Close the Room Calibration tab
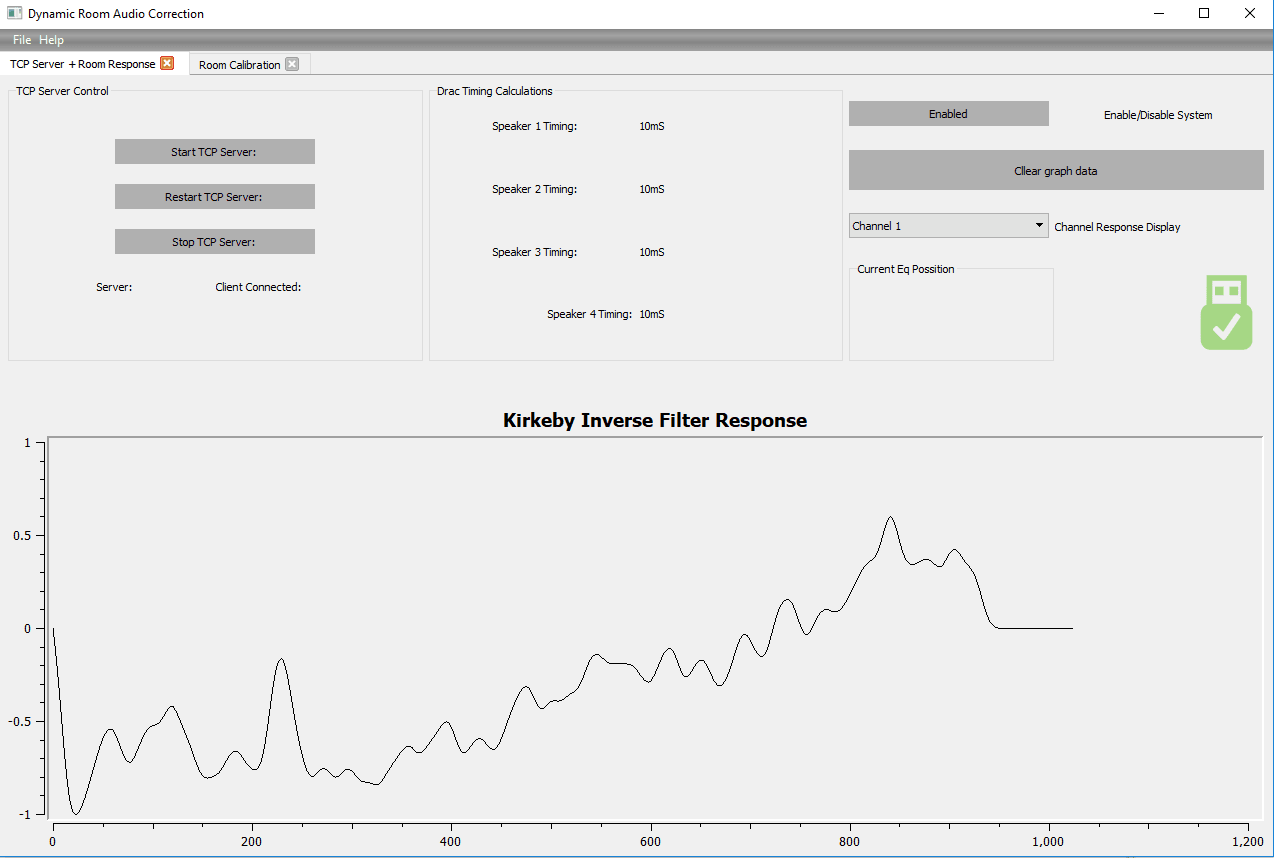Screen dimensions: 1274x858 [x=292, y=64]
